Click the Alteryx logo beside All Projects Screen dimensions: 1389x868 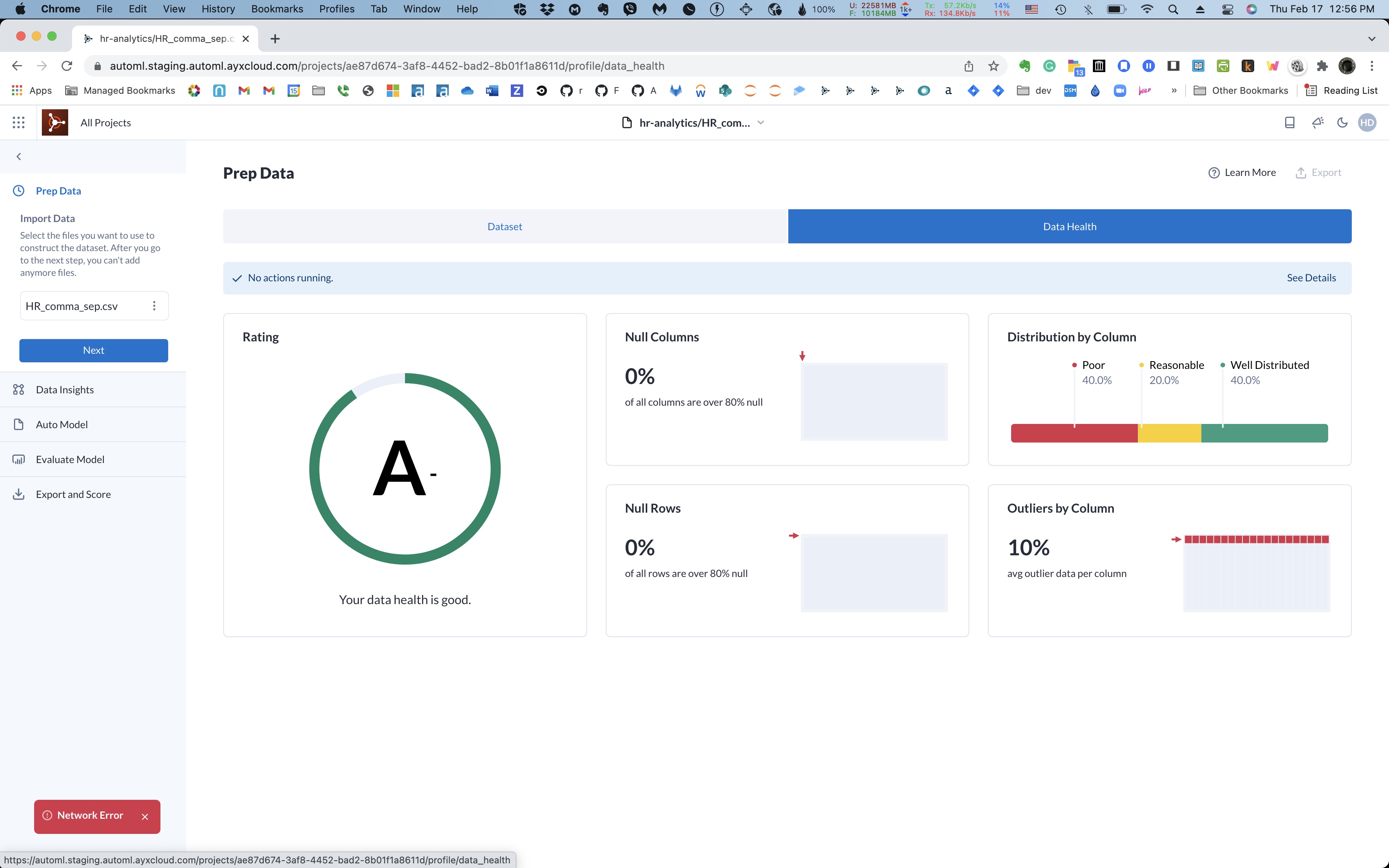[55, 122]
